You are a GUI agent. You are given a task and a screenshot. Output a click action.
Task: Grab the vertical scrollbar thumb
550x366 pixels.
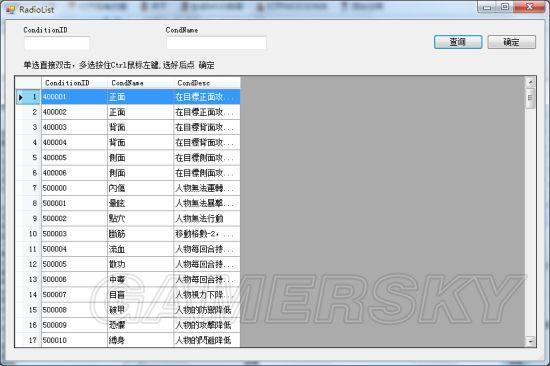(x=530, y=98)
